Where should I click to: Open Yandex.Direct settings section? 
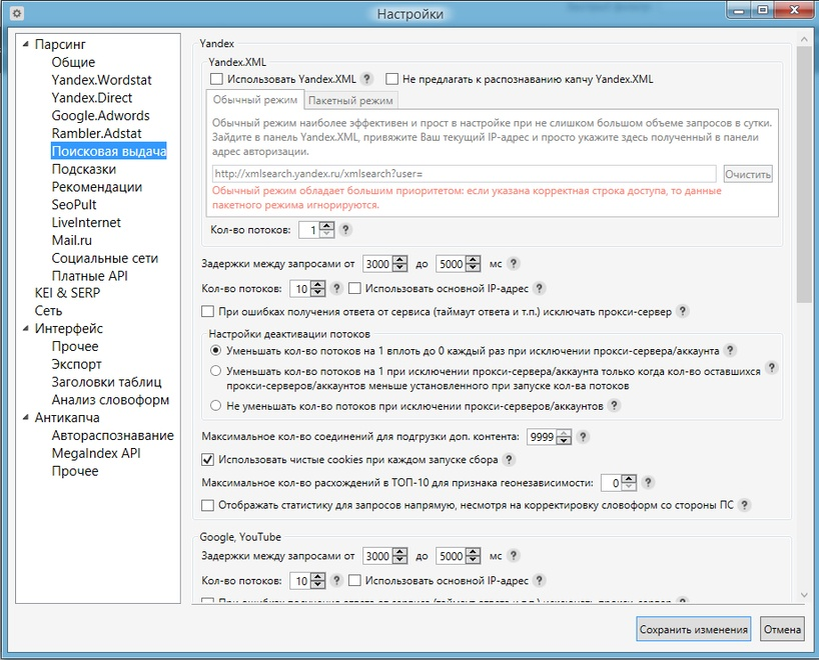click(91, 98)
